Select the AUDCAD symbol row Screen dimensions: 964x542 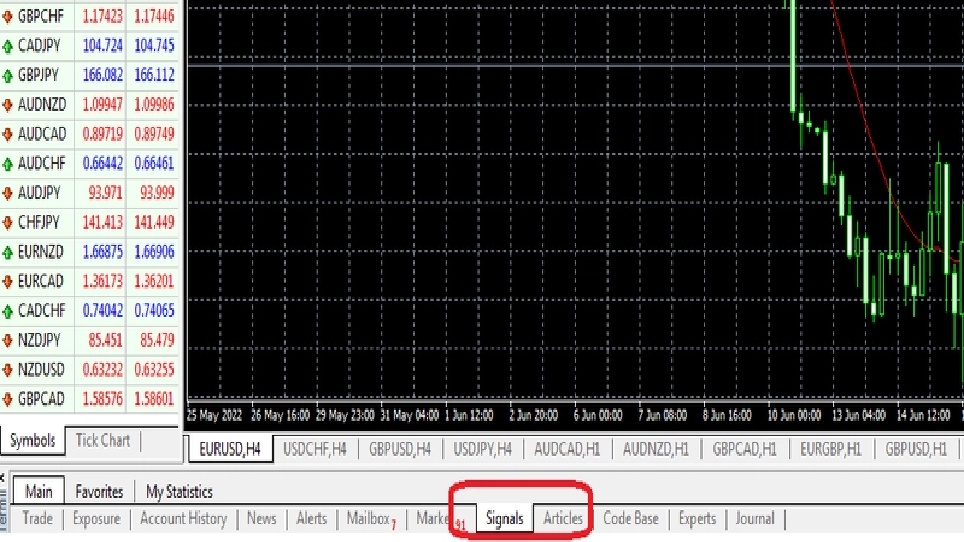point(90,133)
